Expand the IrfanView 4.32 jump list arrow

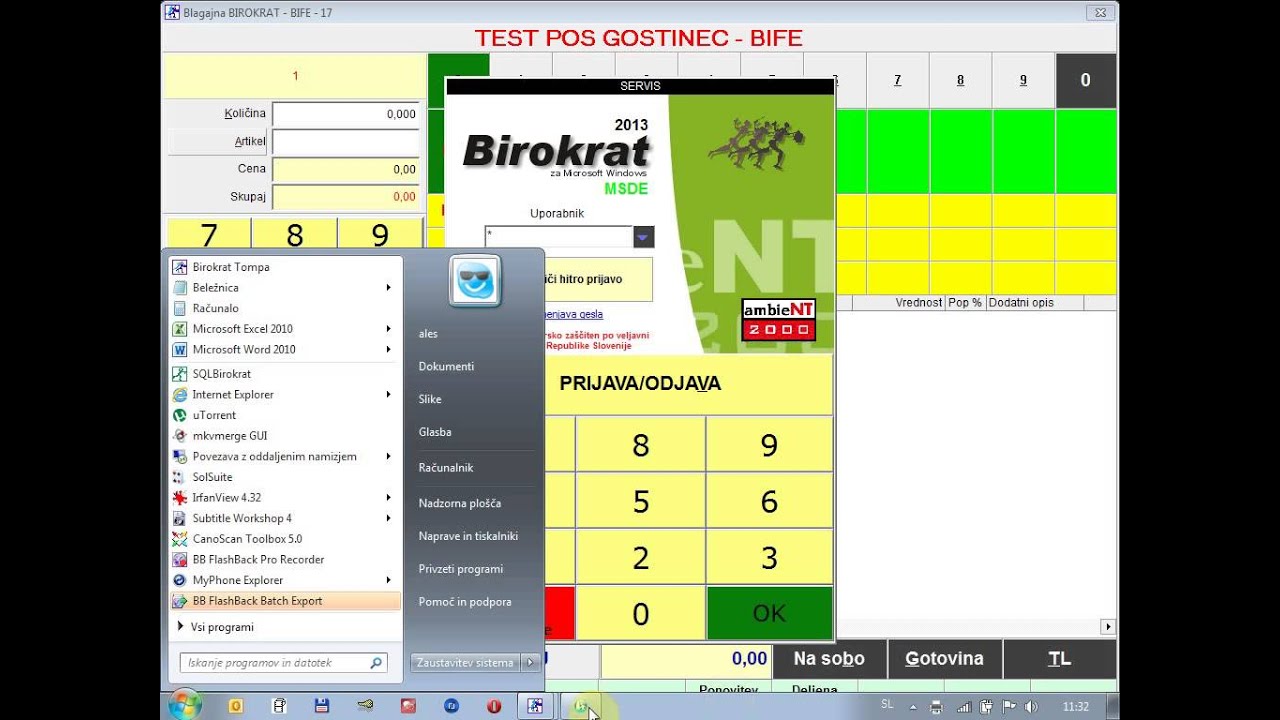(x=388, y=498)
